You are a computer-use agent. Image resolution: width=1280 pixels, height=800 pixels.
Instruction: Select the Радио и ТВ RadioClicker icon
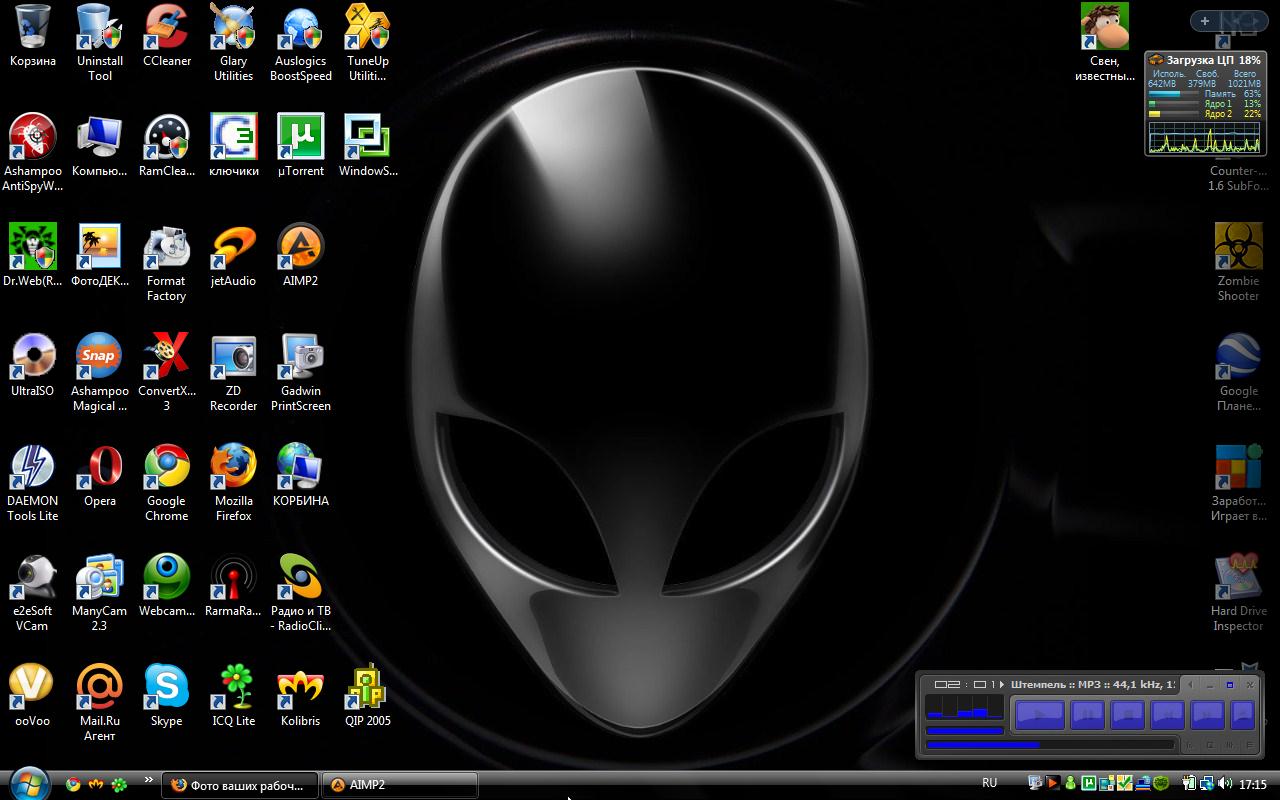(300, 592)
